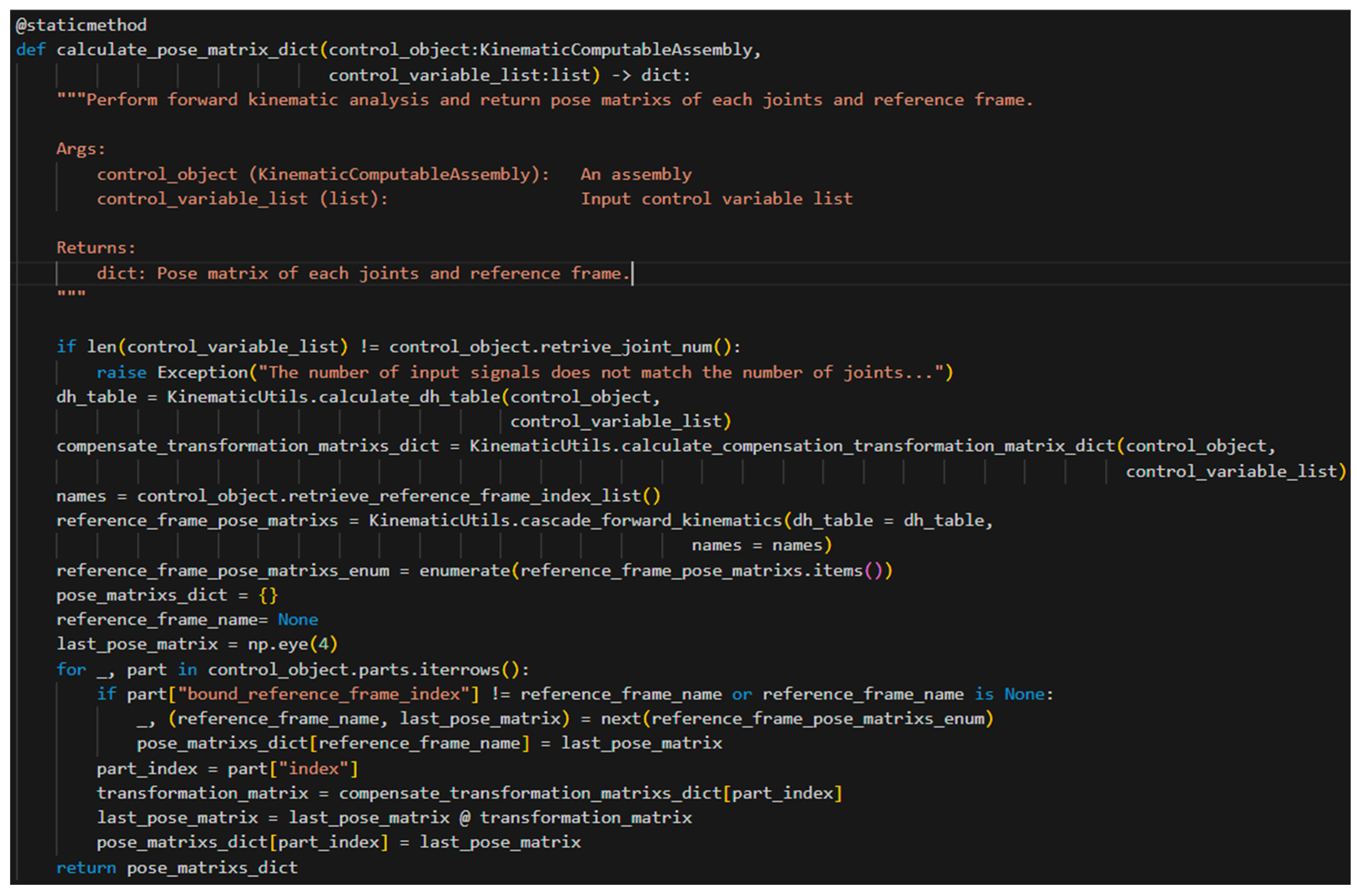1357x896 pixels.
Task: Click the '@' matrix multiply operator
Action: point(464,818)
